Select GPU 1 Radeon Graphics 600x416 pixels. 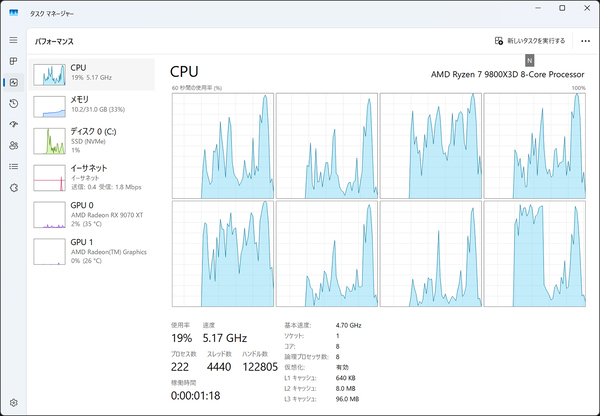93,251
